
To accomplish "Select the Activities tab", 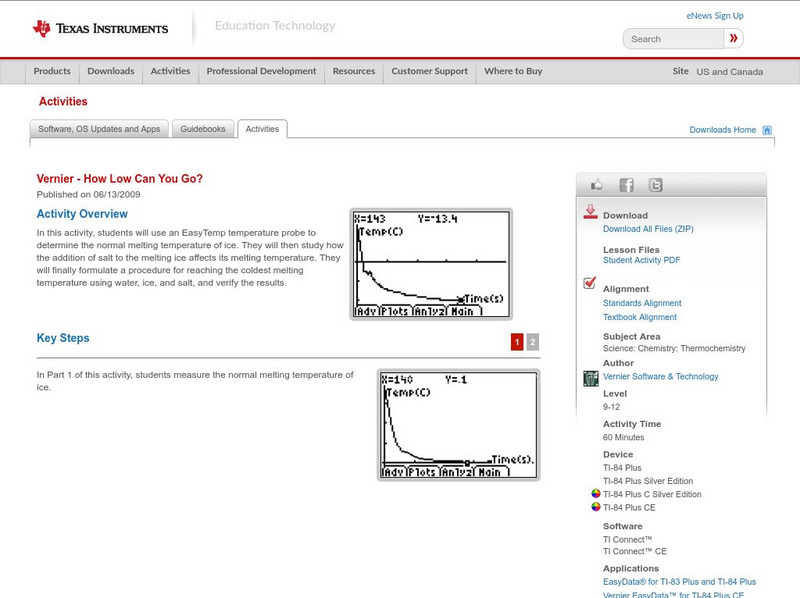I will (x=262, y=129).
